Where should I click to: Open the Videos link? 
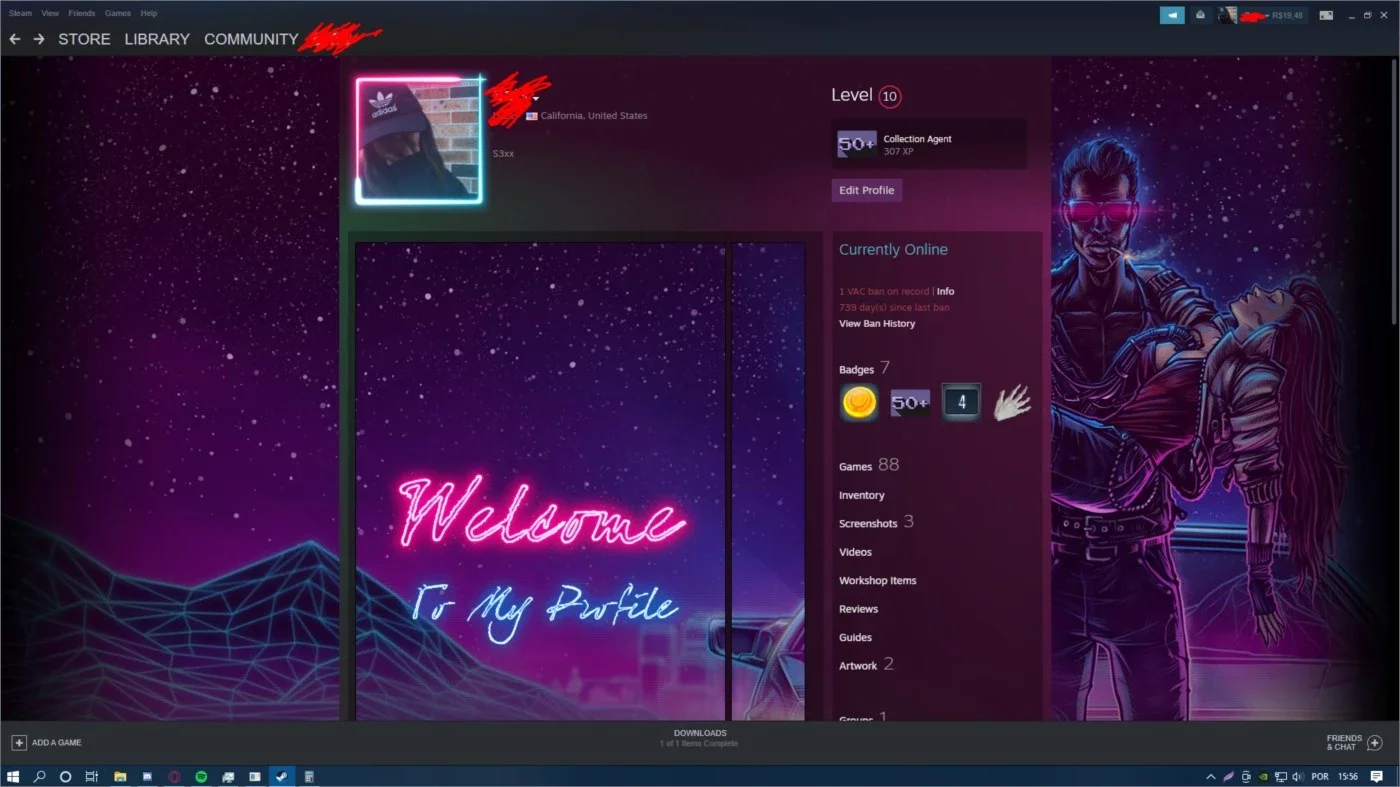(855, 552)
